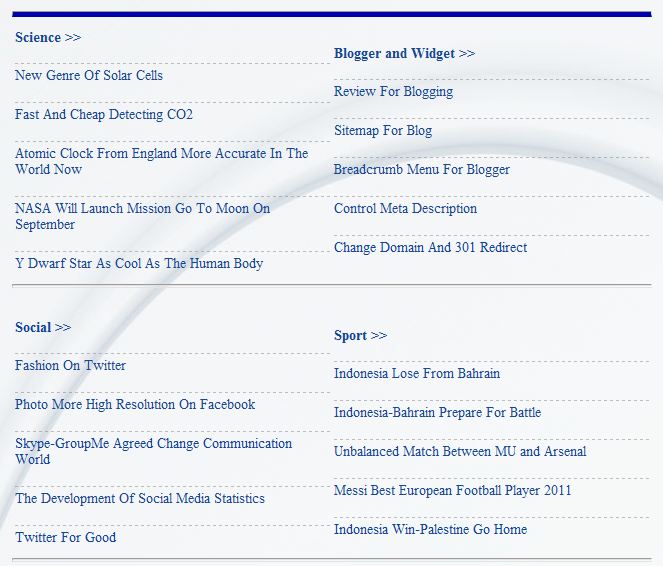This screenshot has width=663, height=566.
Task: Open Photo More High Resolution On Facebook
Action: (135, 405)
